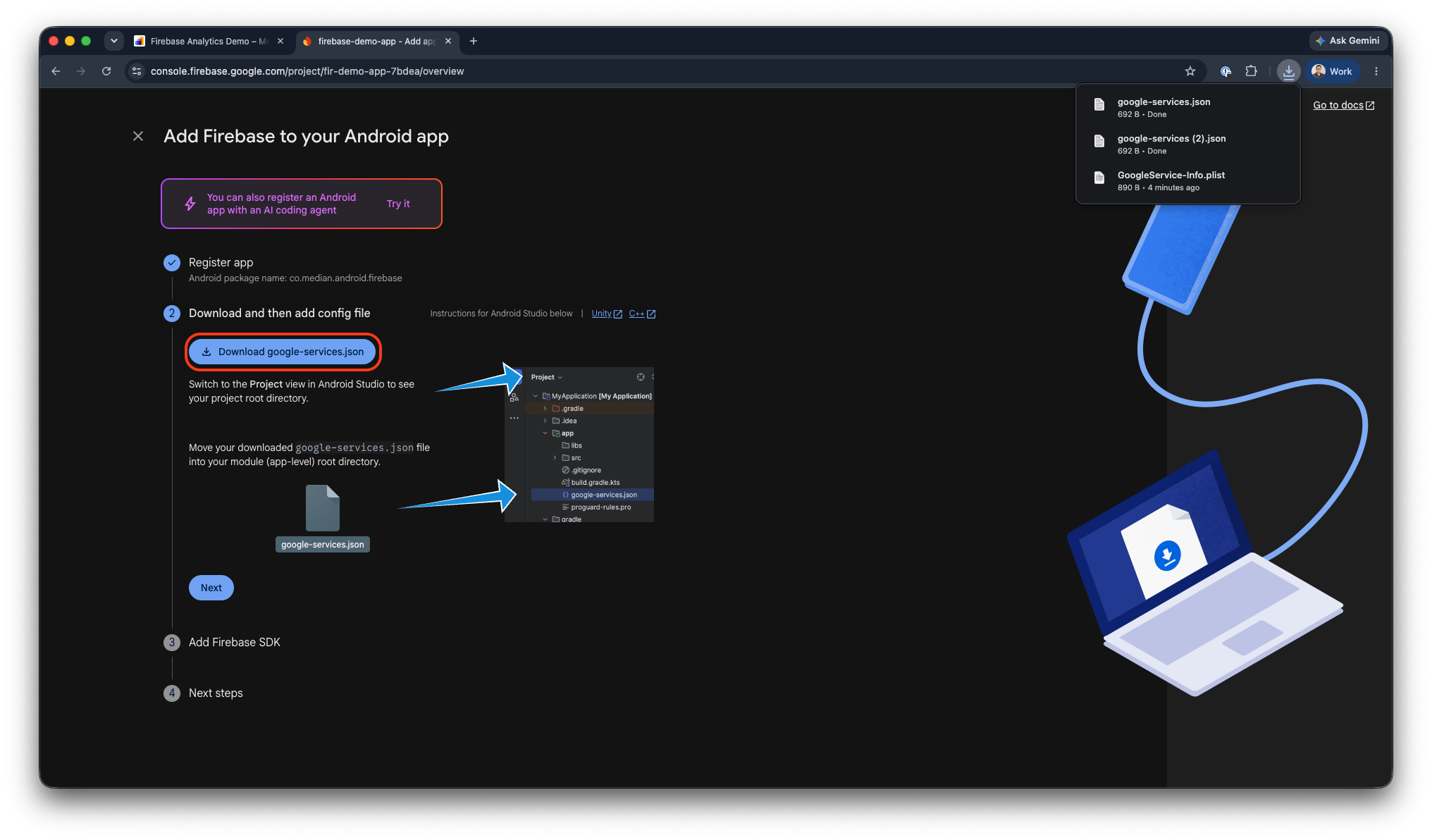Click the Download and then add config file heading
Screen dimensions: 1432x840
pyautogui.click(x=279, y=313)
